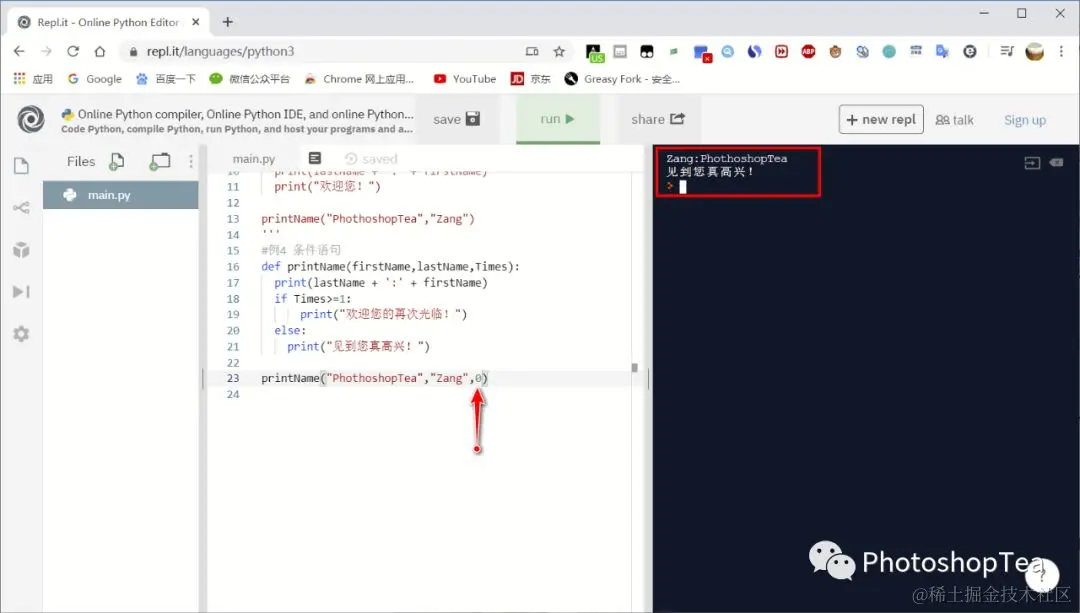Screen dimensions: 1080x613
Task: Click the line 16 def printName text
Action: (390, 267)
